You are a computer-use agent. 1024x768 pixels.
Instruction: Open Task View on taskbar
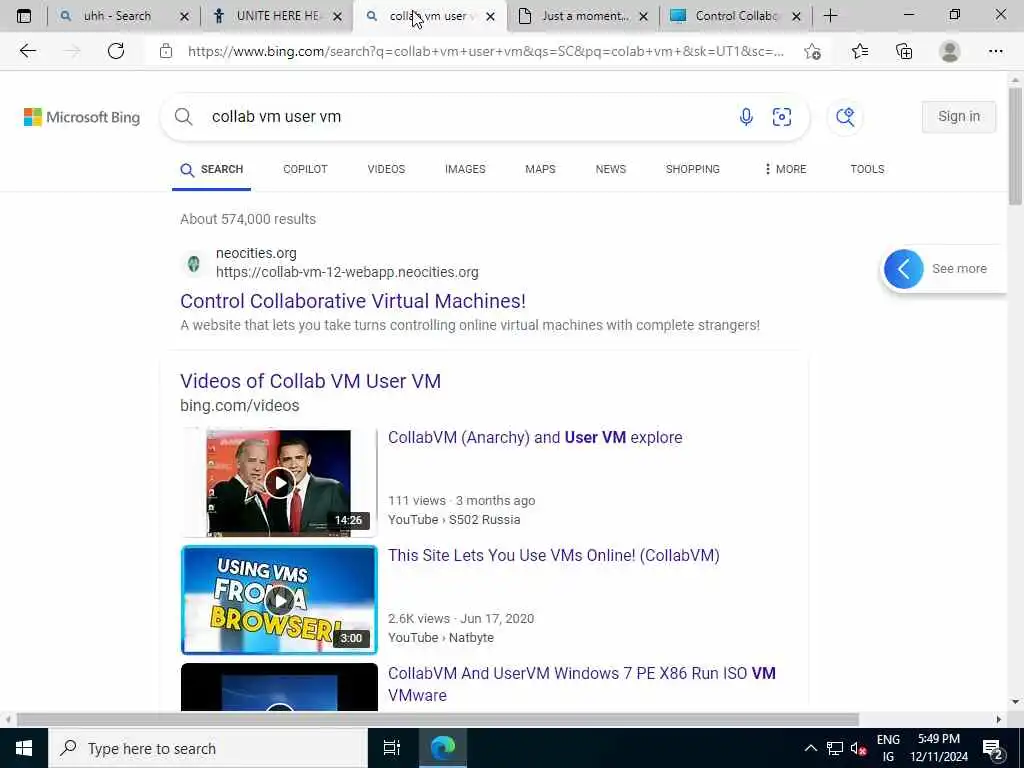click(x=391, y=748)
